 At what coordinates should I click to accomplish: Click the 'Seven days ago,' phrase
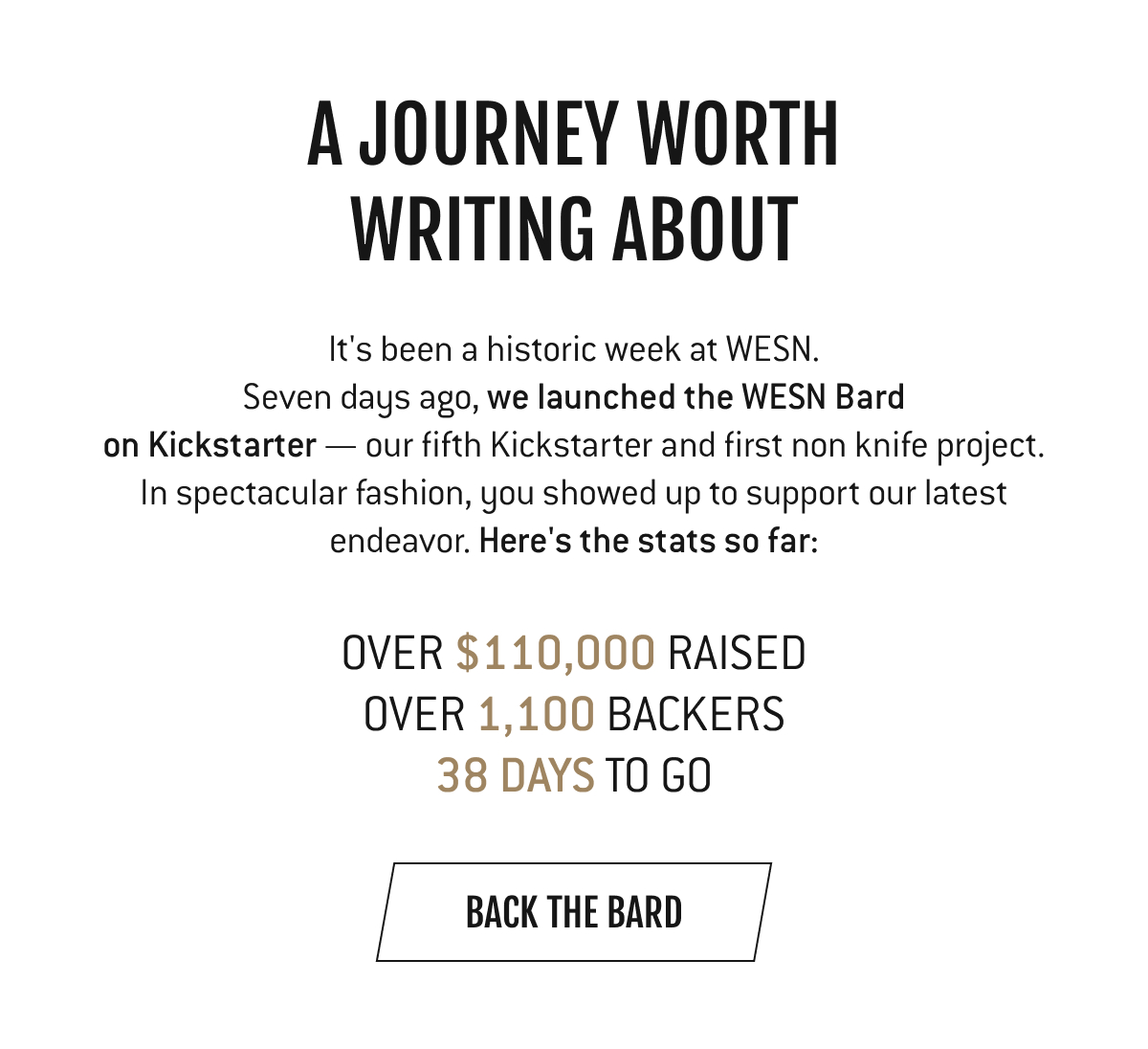(x=361, y=397)
